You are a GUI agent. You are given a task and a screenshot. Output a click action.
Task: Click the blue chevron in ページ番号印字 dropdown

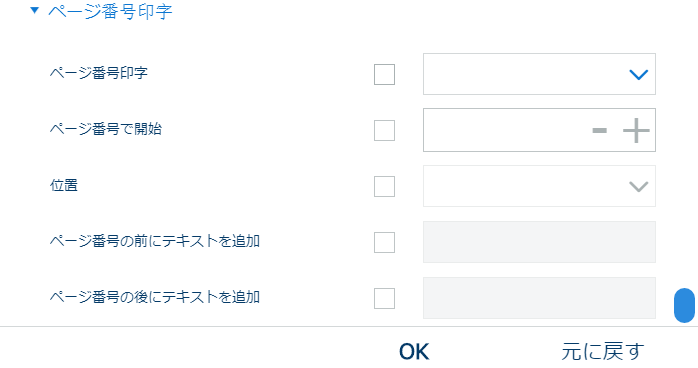(638, 75)
